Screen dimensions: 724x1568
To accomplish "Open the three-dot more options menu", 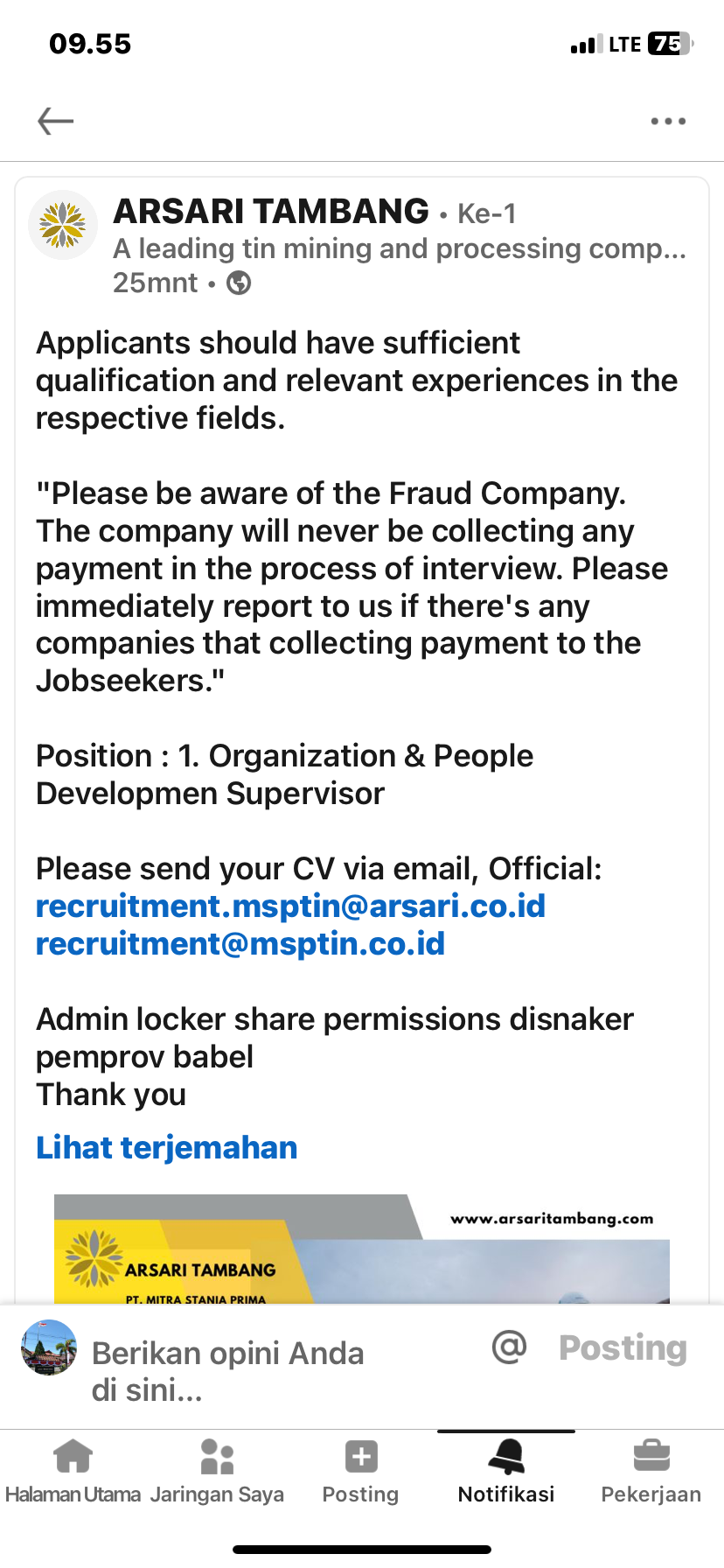I will pos(668,122).
